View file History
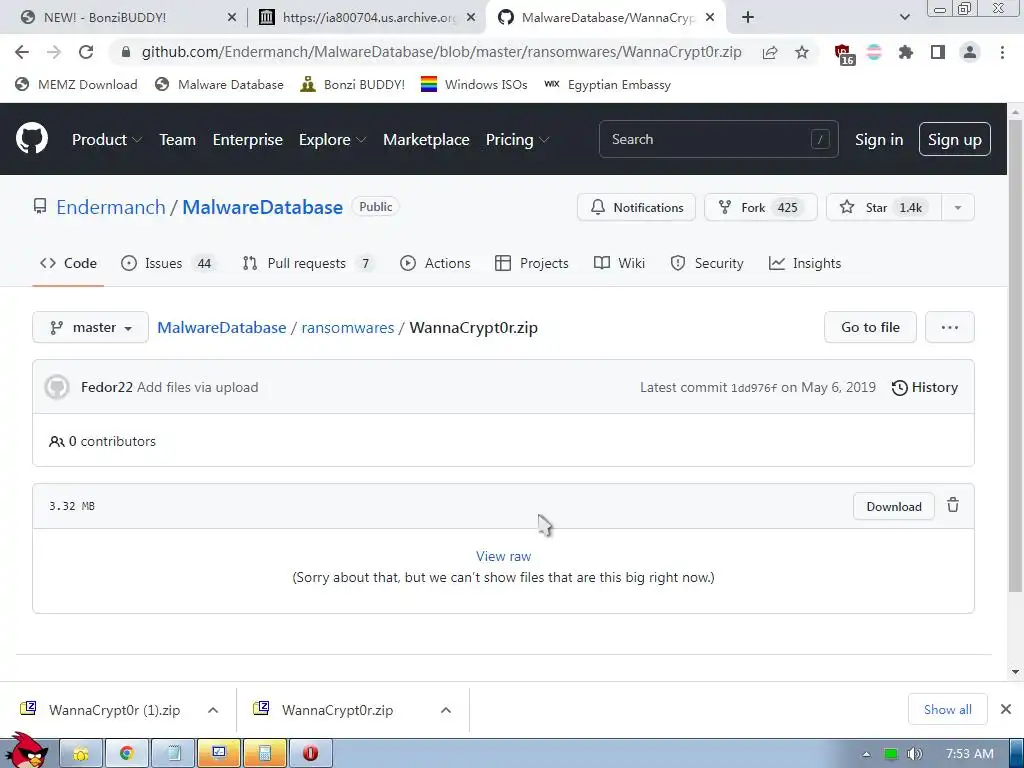 [925, 387]
